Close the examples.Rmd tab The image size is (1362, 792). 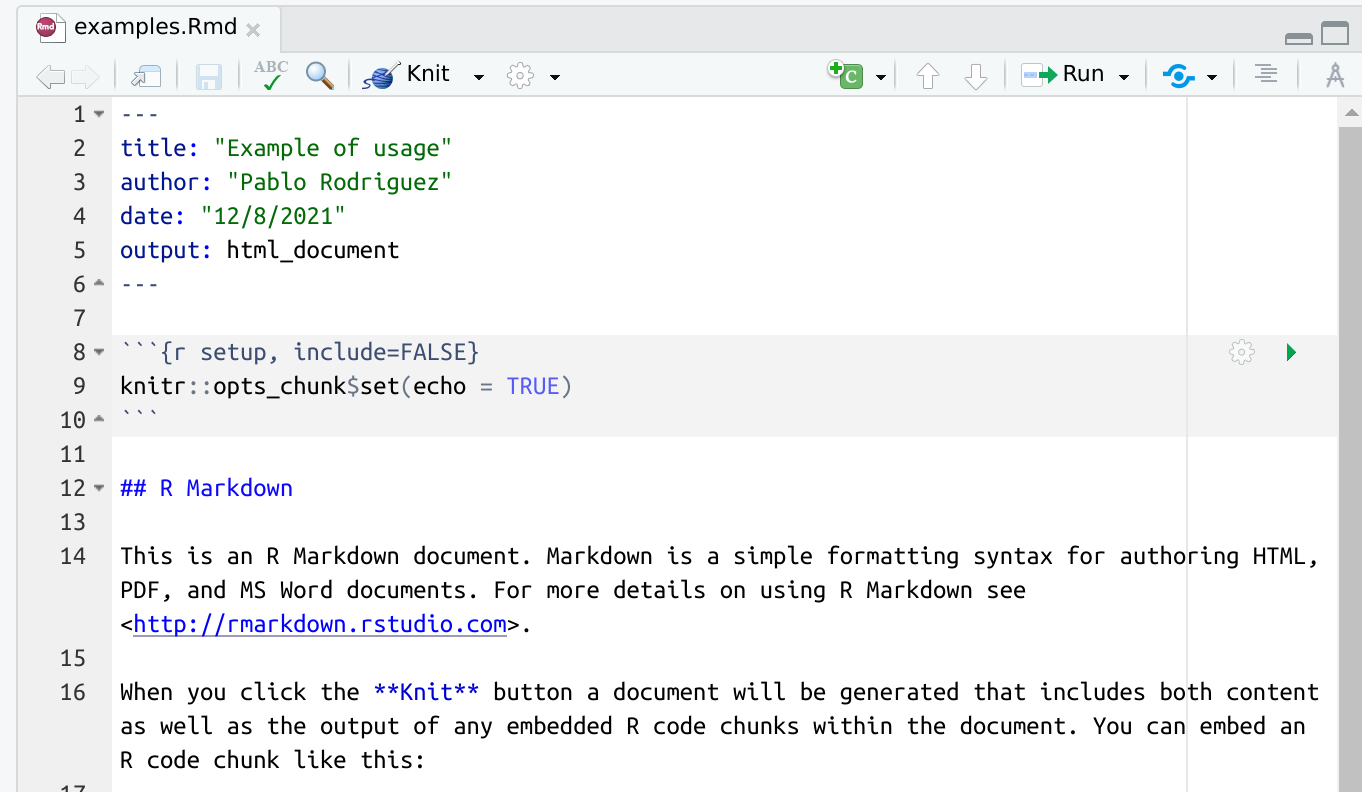click(x=253, y=30)
